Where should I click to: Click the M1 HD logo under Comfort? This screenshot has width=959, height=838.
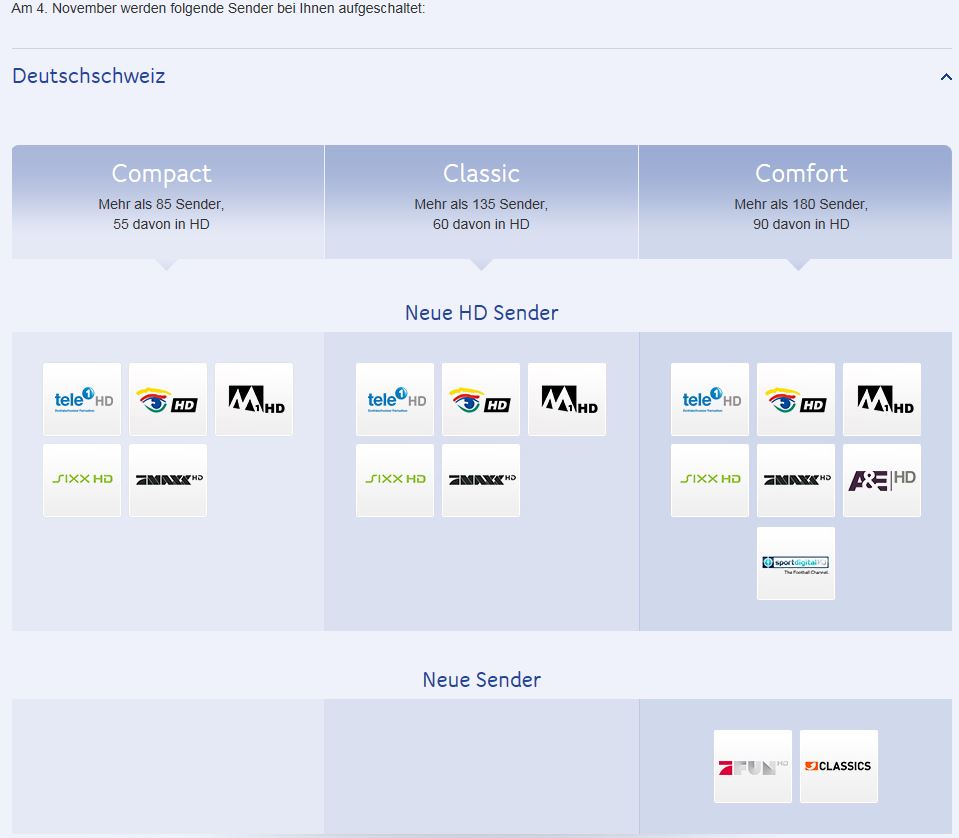point(882,400)
